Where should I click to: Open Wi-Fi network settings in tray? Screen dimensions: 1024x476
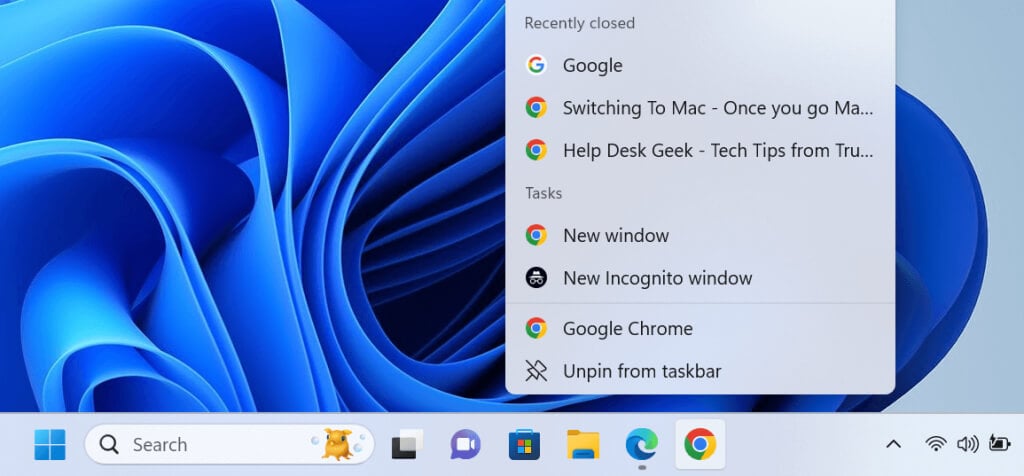(x=936, y=445)
